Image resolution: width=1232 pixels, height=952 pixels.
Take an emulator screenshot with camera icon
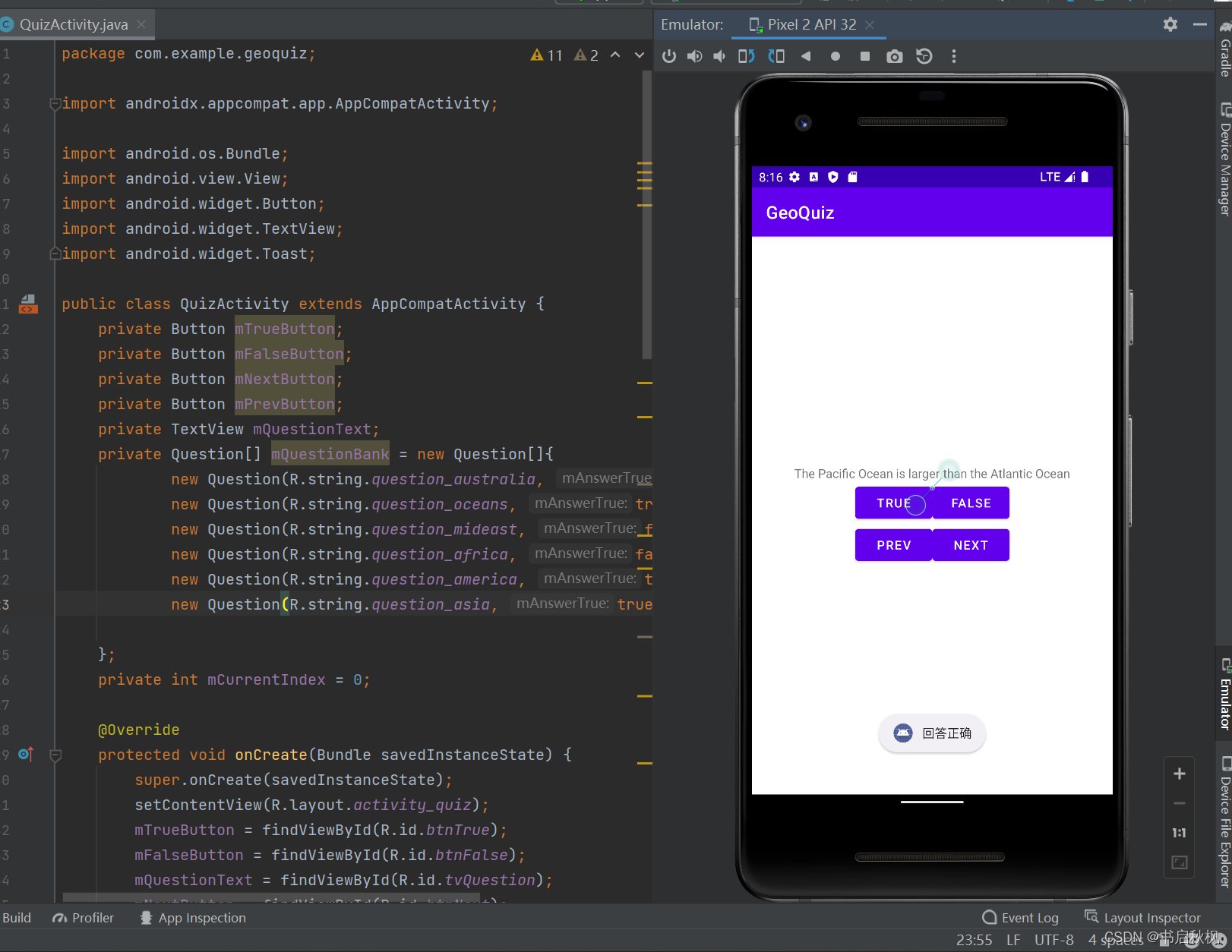(x=894, y=56)
